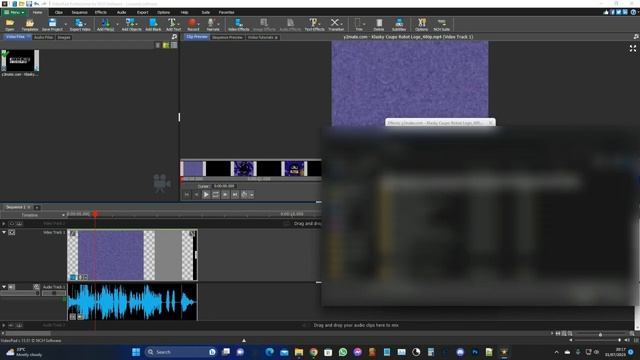
Task: Mute Audio Track 1
Action: click(x=11, y=287)
